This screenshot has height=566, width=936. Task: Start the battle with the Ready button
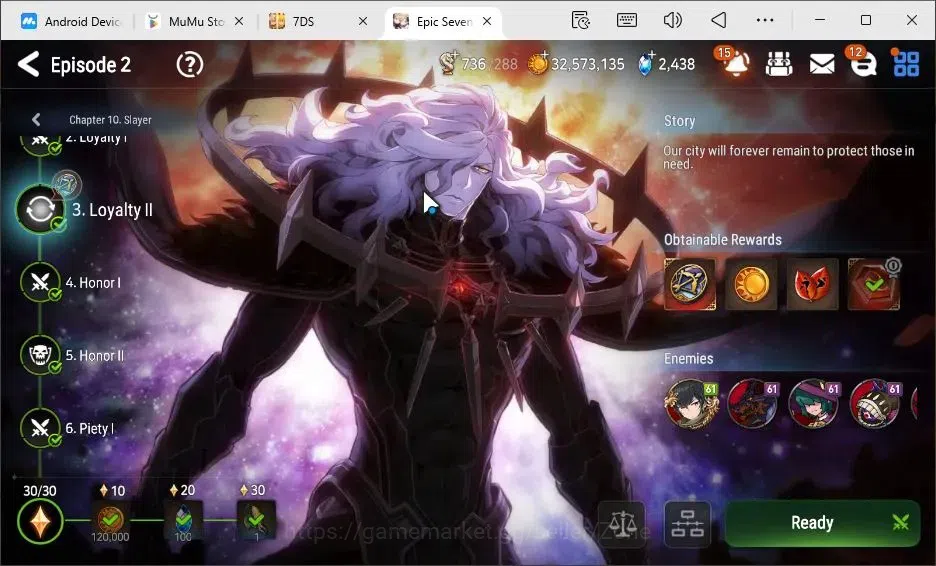pos(823,523)
